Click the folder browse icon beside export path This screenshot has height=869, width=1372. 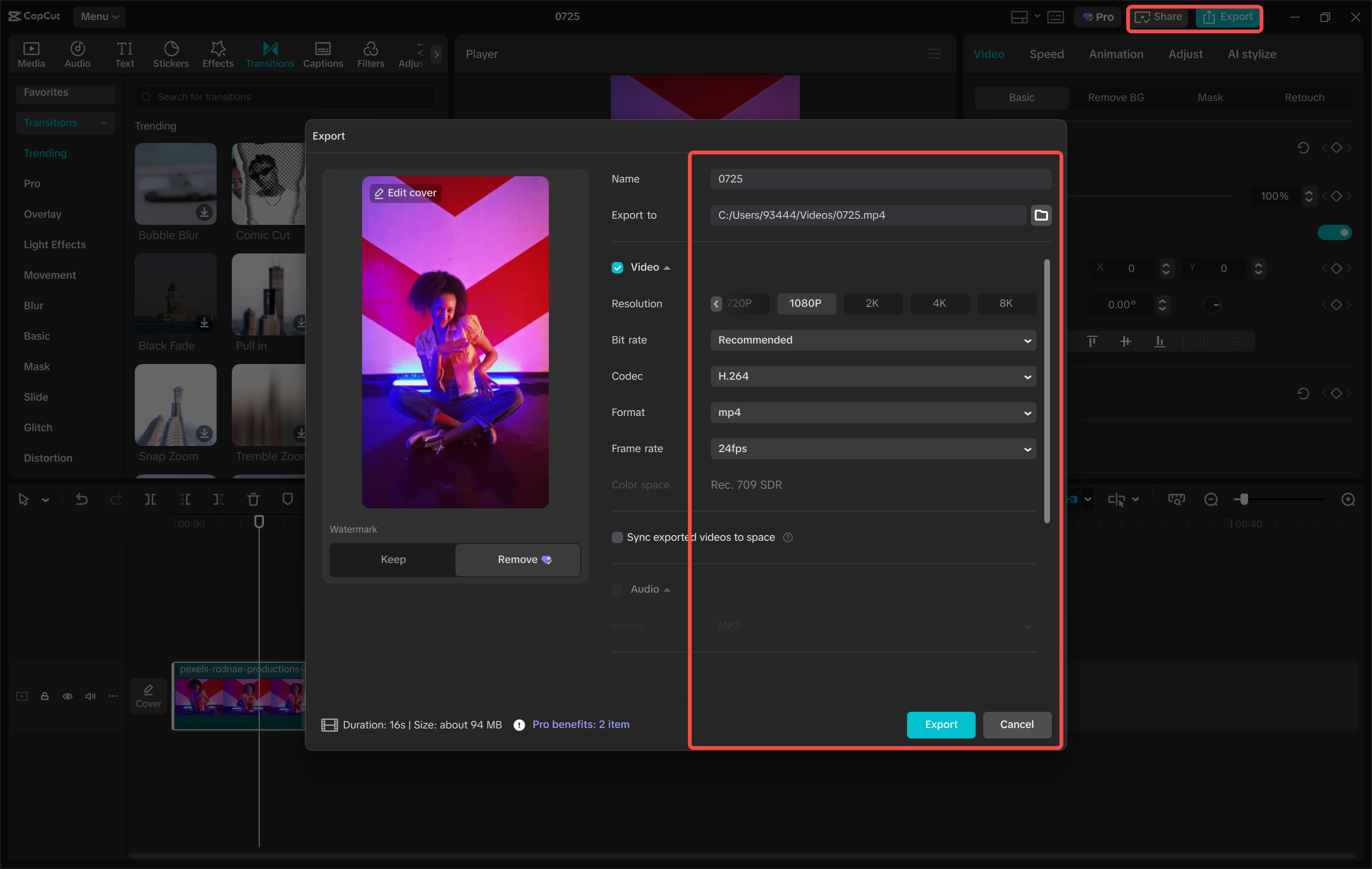1040,215
